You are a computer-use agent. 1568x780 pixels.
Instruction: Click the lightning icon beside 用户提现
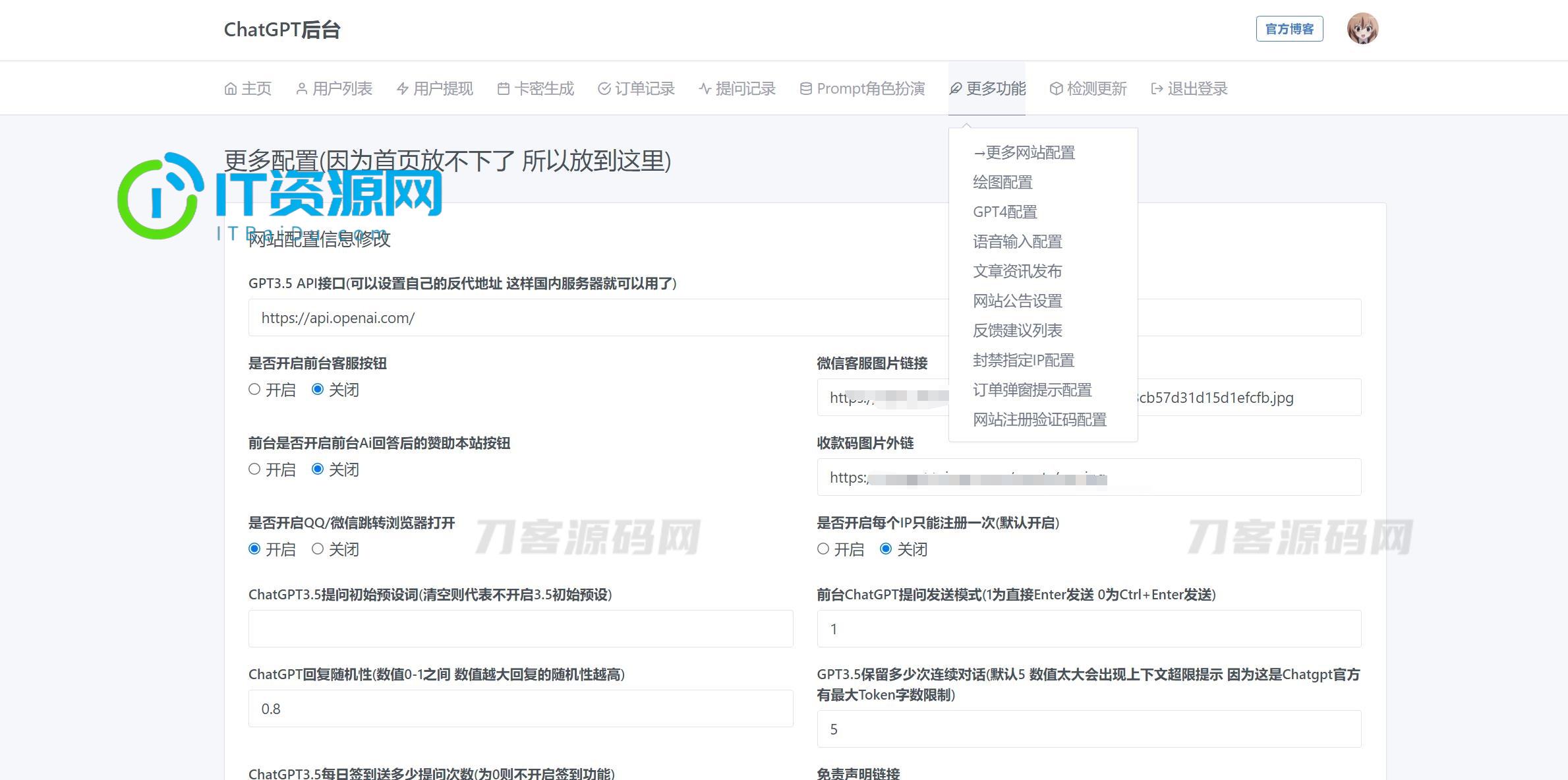(x=403, y=88)
